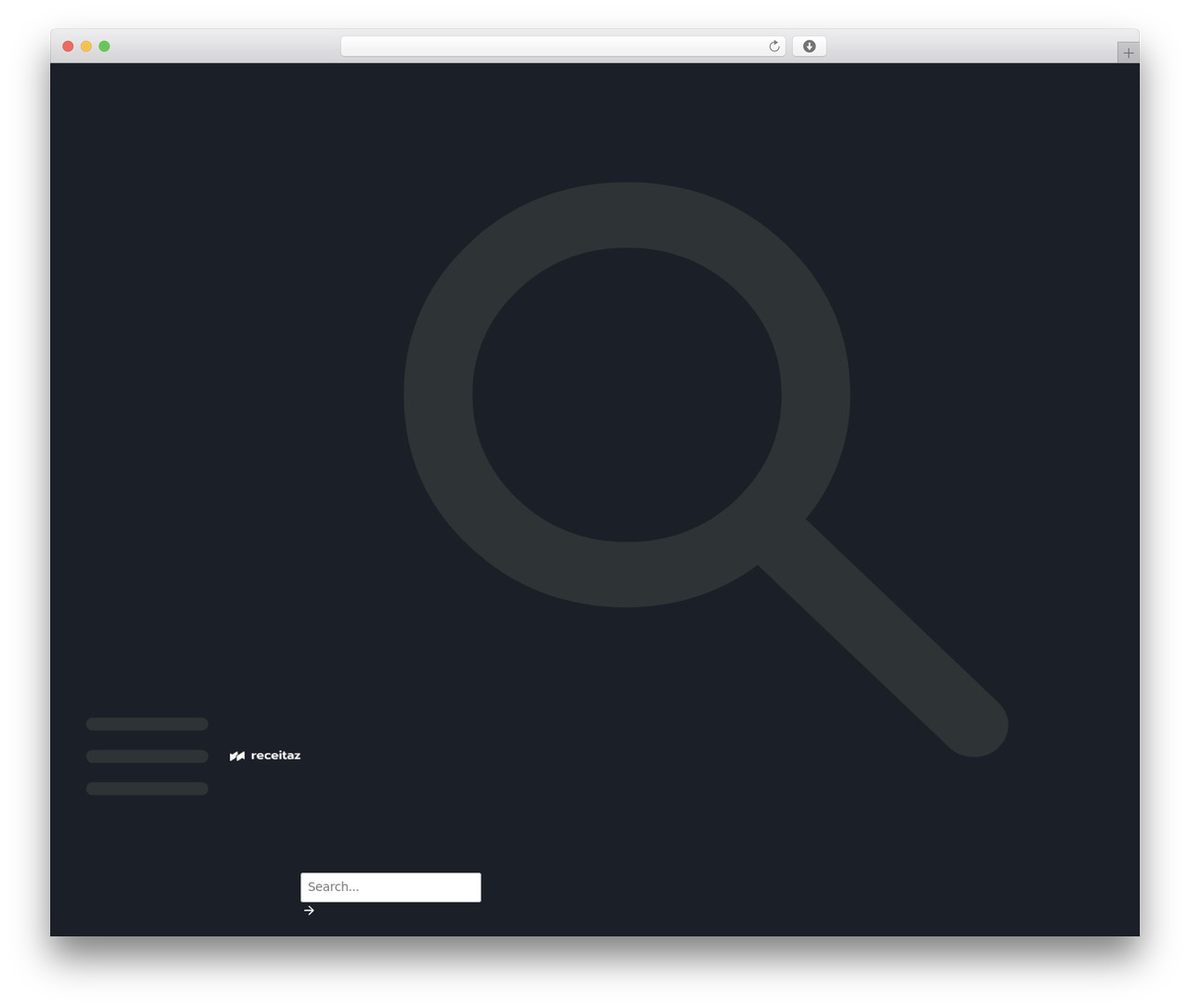Screen dimensions: 1190x1008
Task: Open the hamburger menu icon
Action: tap(147, 756)
